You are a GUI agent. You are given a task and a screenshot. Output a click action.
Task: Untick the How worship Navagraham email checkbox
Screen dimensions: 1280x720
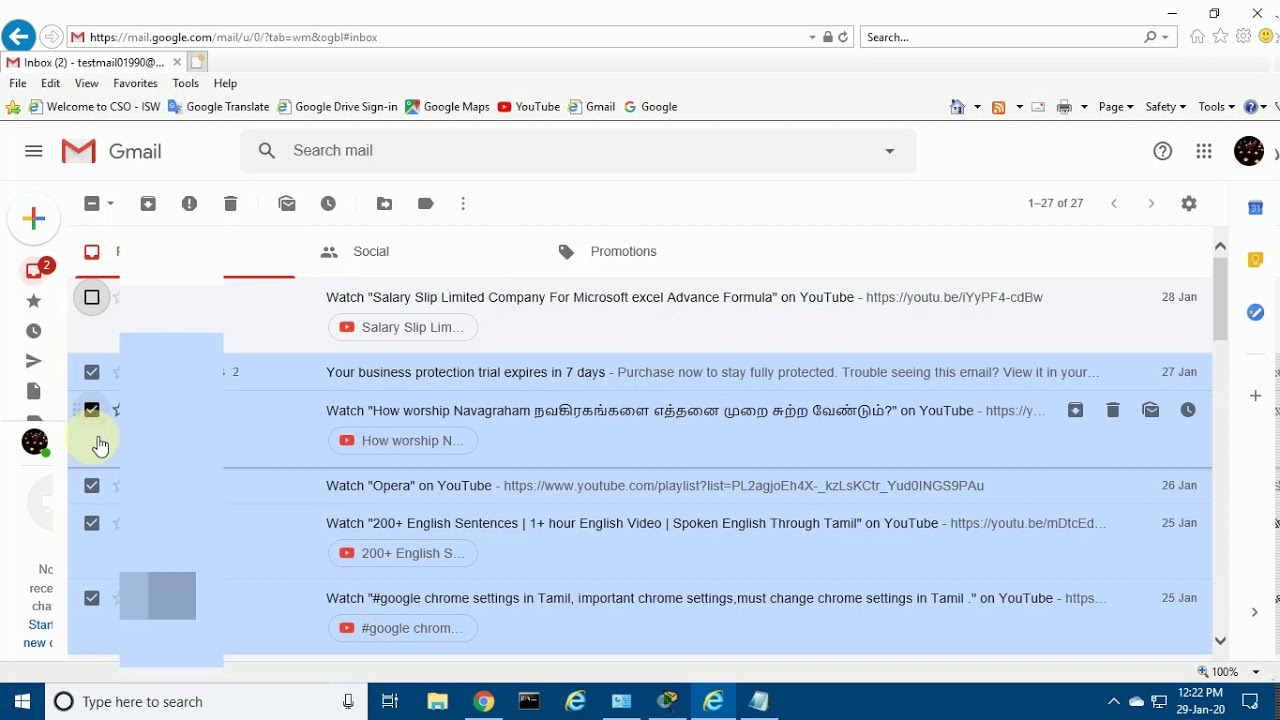point(92,410)
